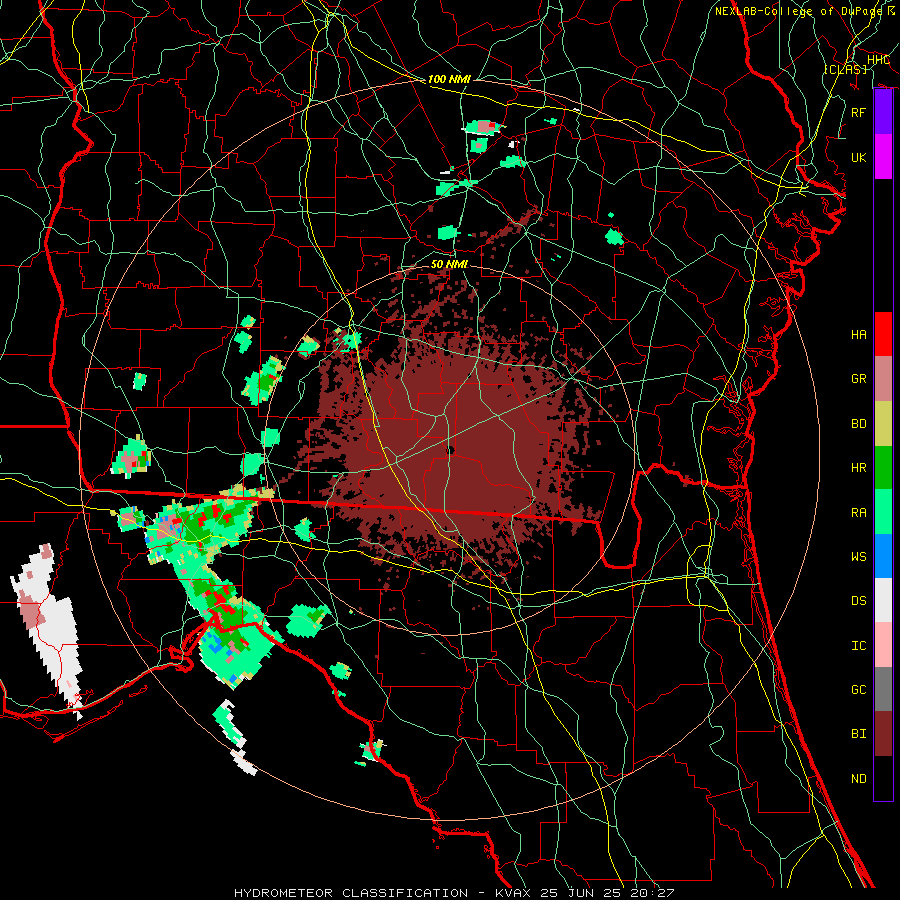This screenshot has width=900, height=900.
Task: Select the GC gray legend swatch
Action: 883,689
